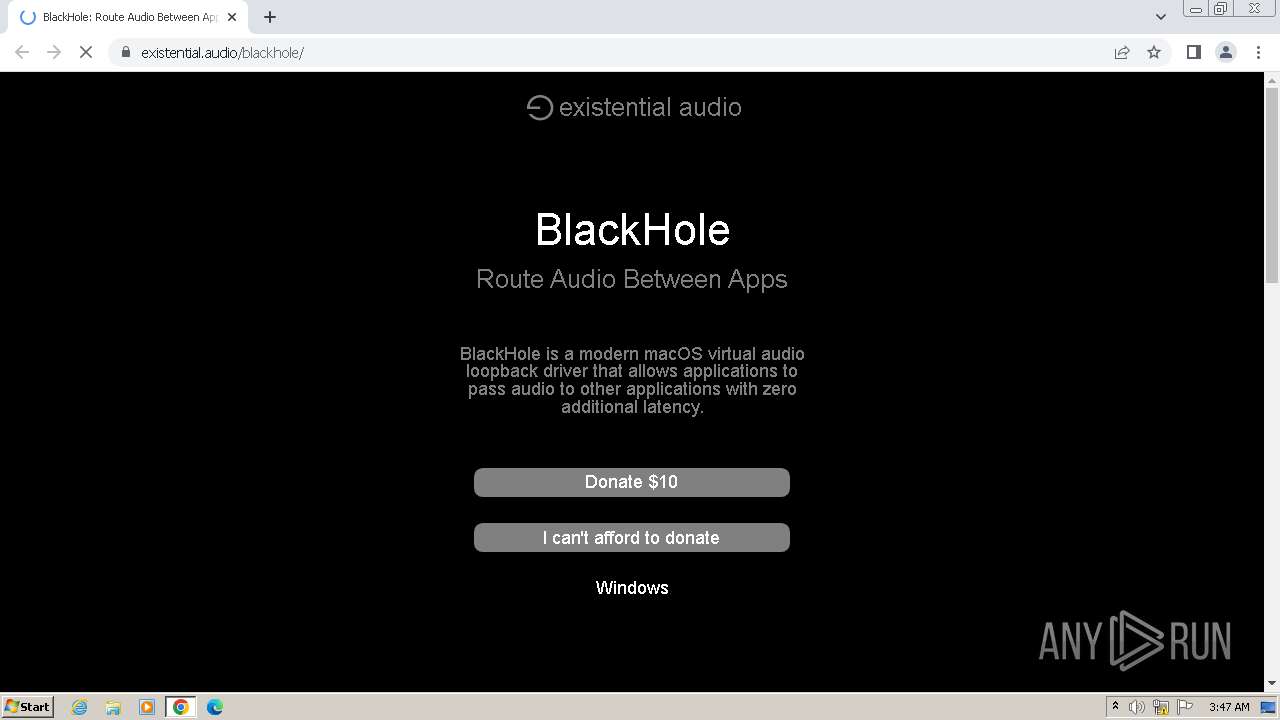Bookmark this tab with star icon
The width and height of the screenshot is (1280, 720).
1154,52
